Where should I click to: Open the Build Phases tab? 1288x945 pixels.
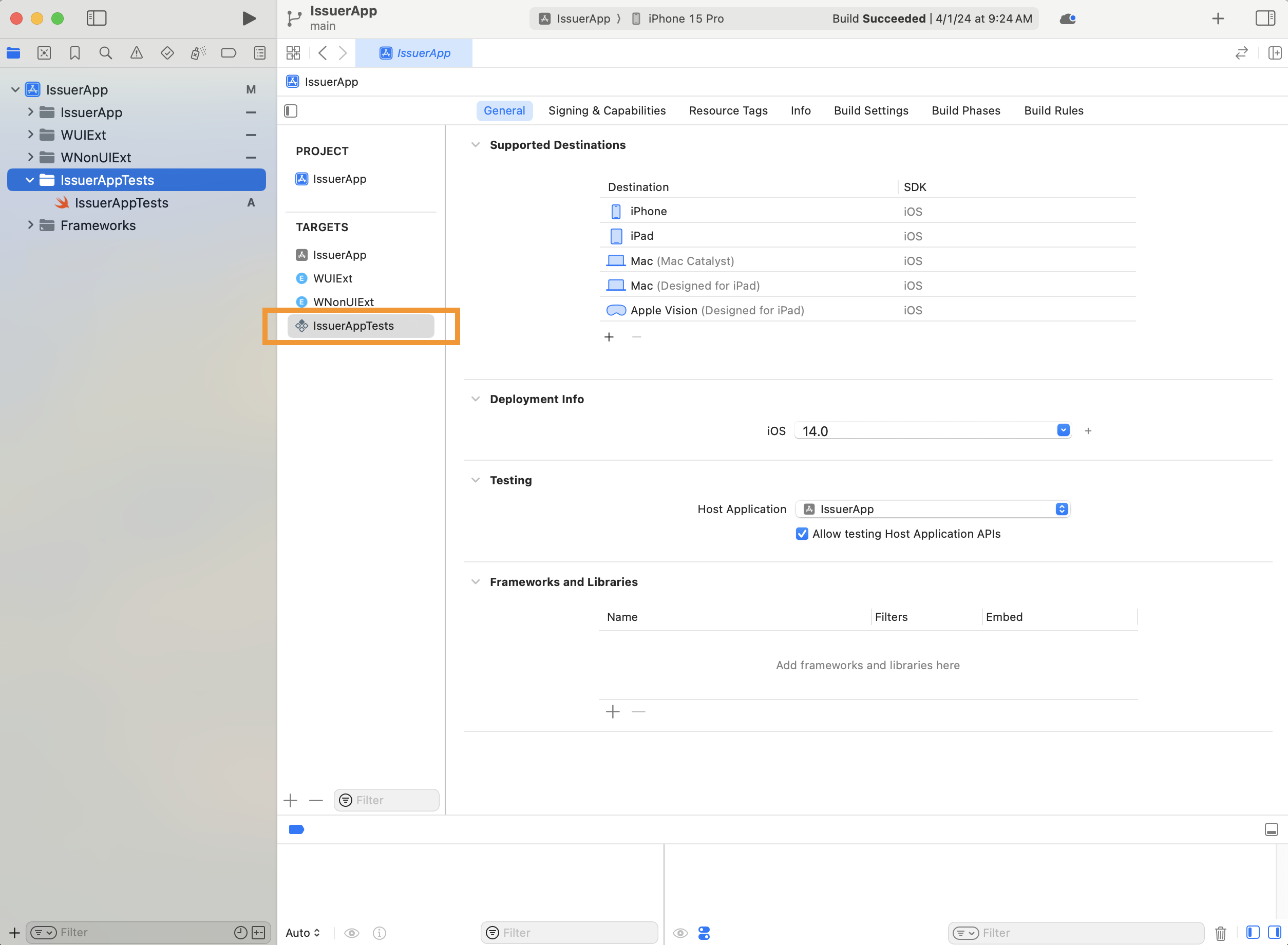pyautogui.click(x=966, y=110)
